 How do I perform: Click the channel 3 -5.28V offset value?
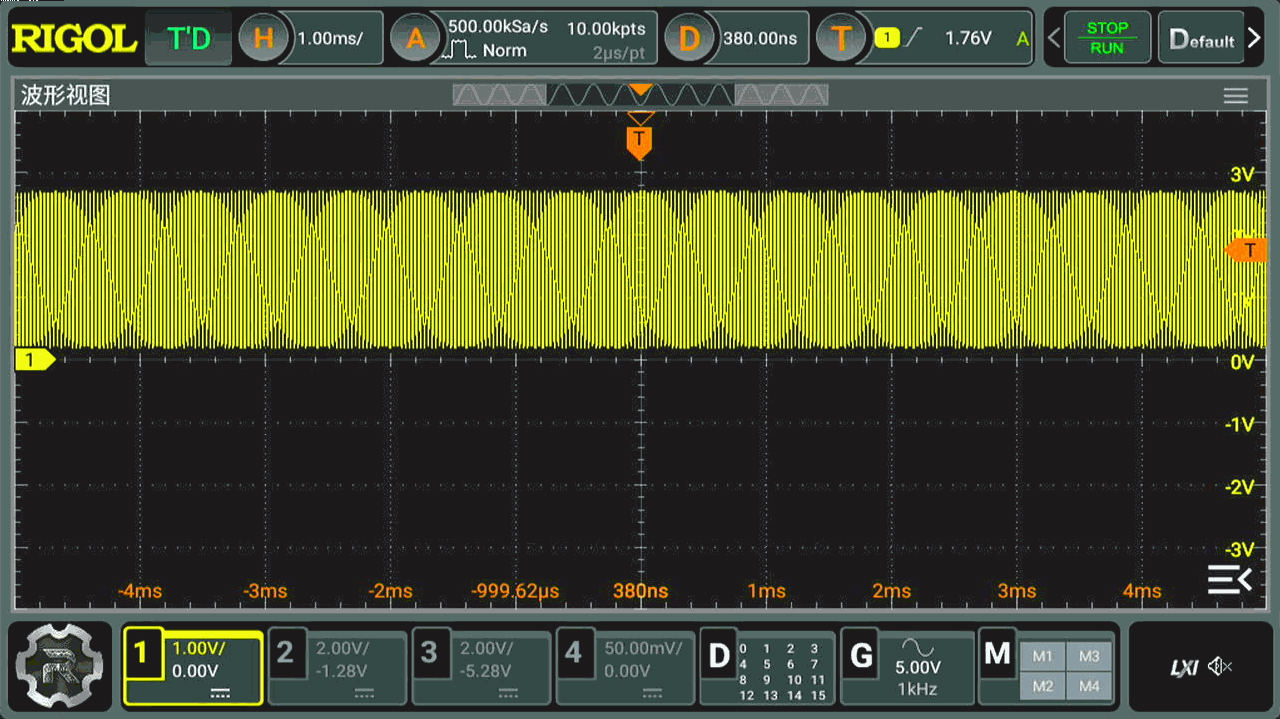point(486,671)
